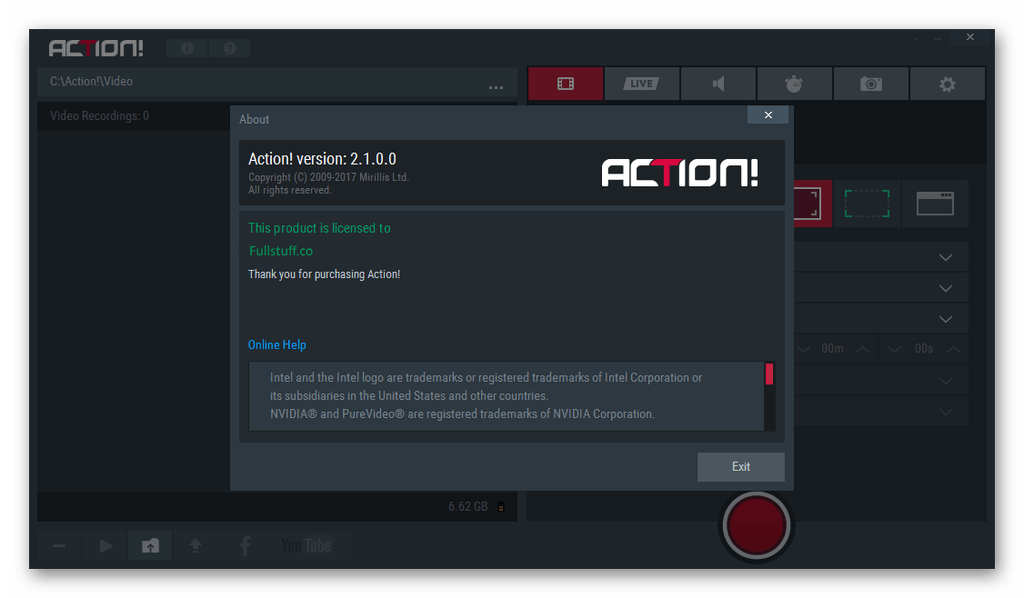
Task: Expand the third settings dropdown chevron
Action: (945, 319)
